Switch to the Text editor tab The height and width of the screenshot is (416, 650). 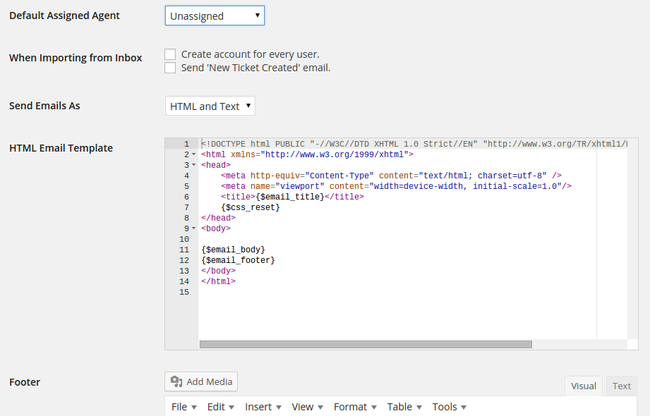(621, 386)
